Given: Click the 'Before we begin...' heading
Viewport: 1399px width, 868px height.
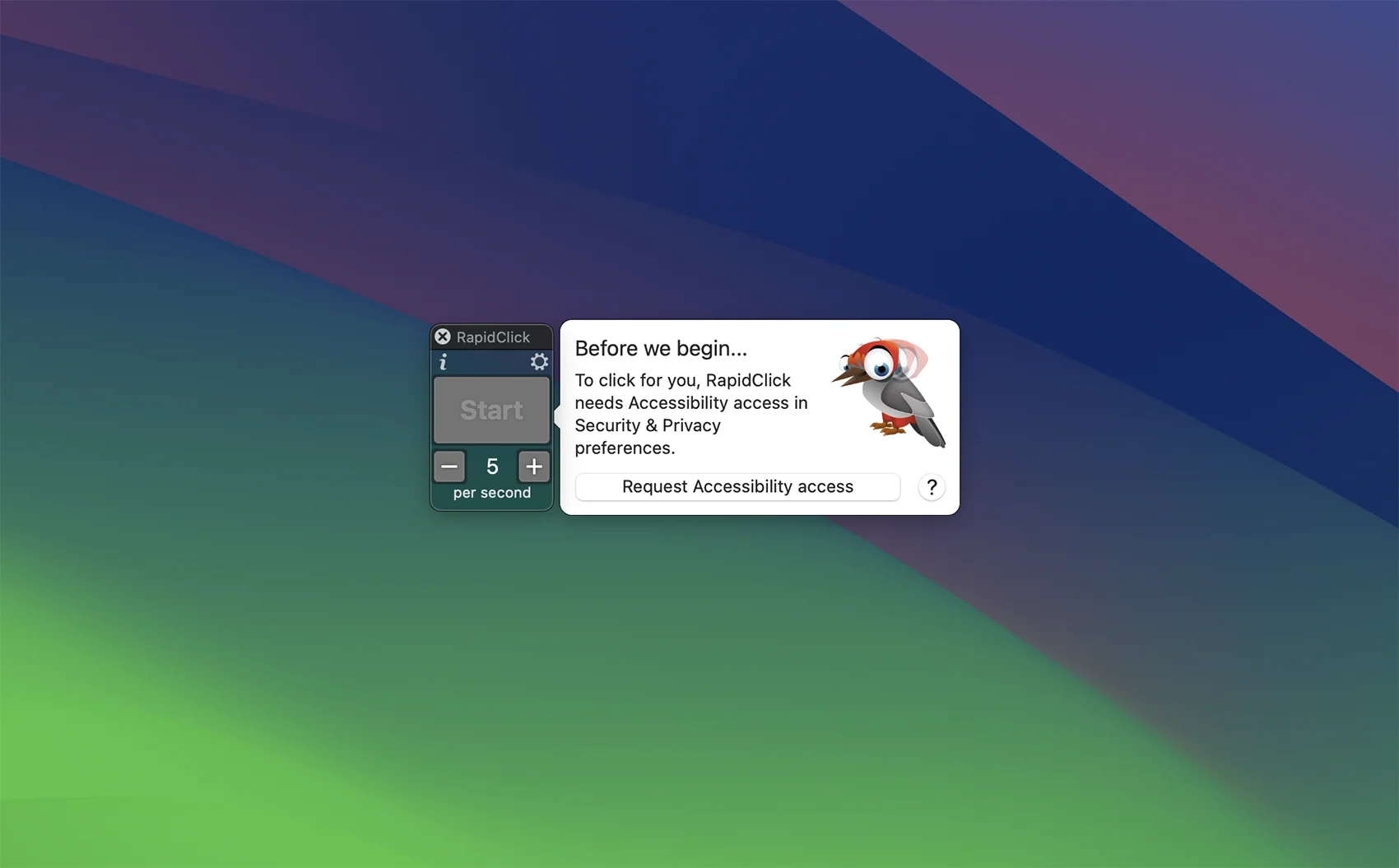Looking at the screenshot, I should pos(661,348).
